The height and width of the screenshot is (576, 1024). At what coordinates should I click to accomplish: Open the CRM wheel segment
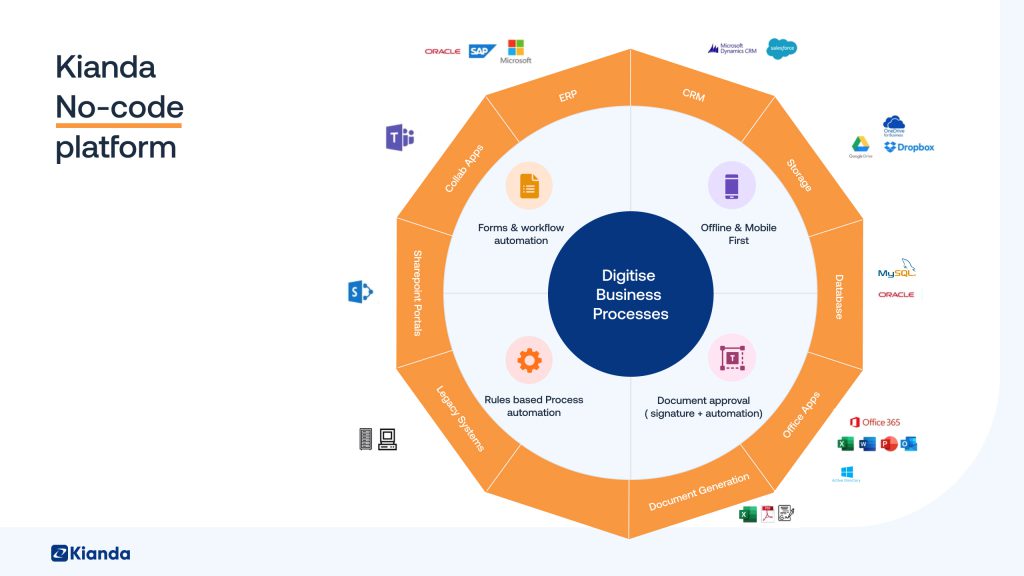694,96
